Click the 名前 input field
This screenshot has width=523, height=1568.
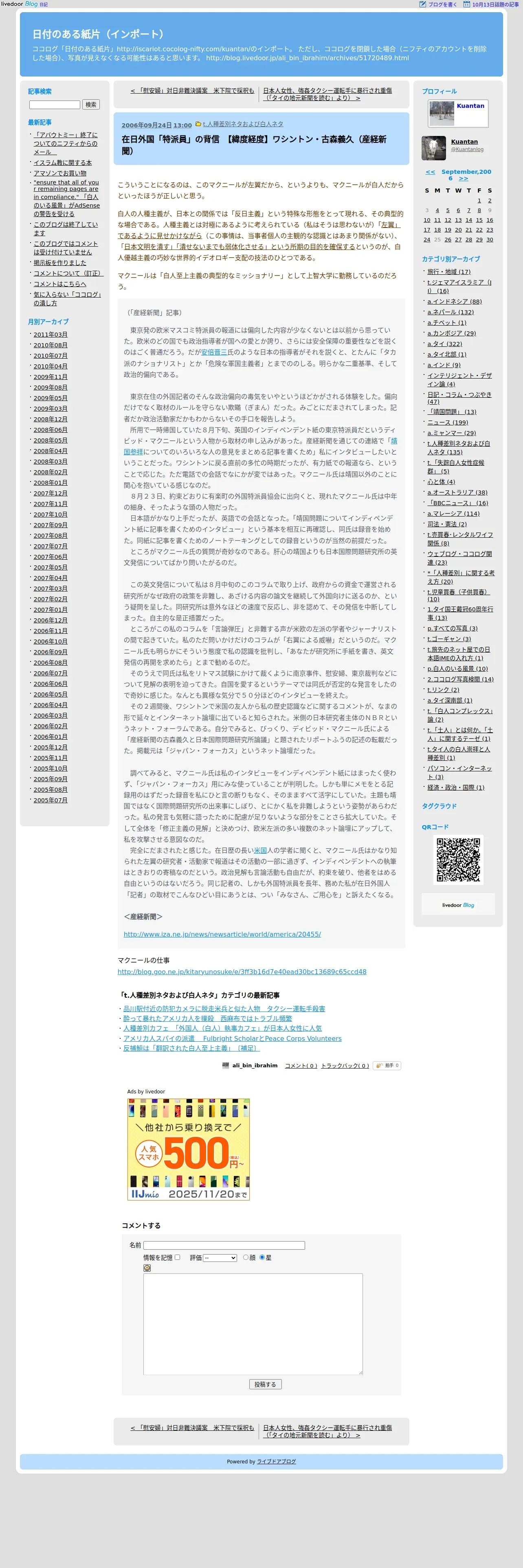tap(224, 1245)
